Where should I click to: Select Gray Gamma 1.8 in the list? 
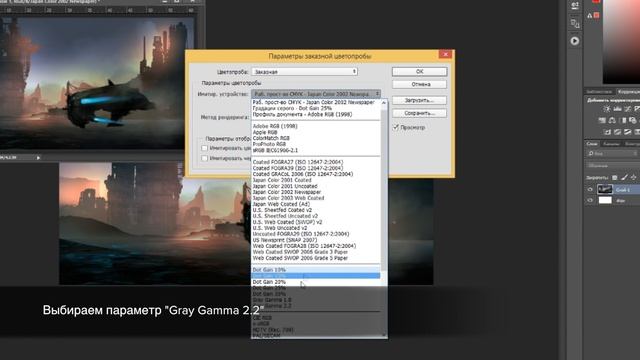316,300
